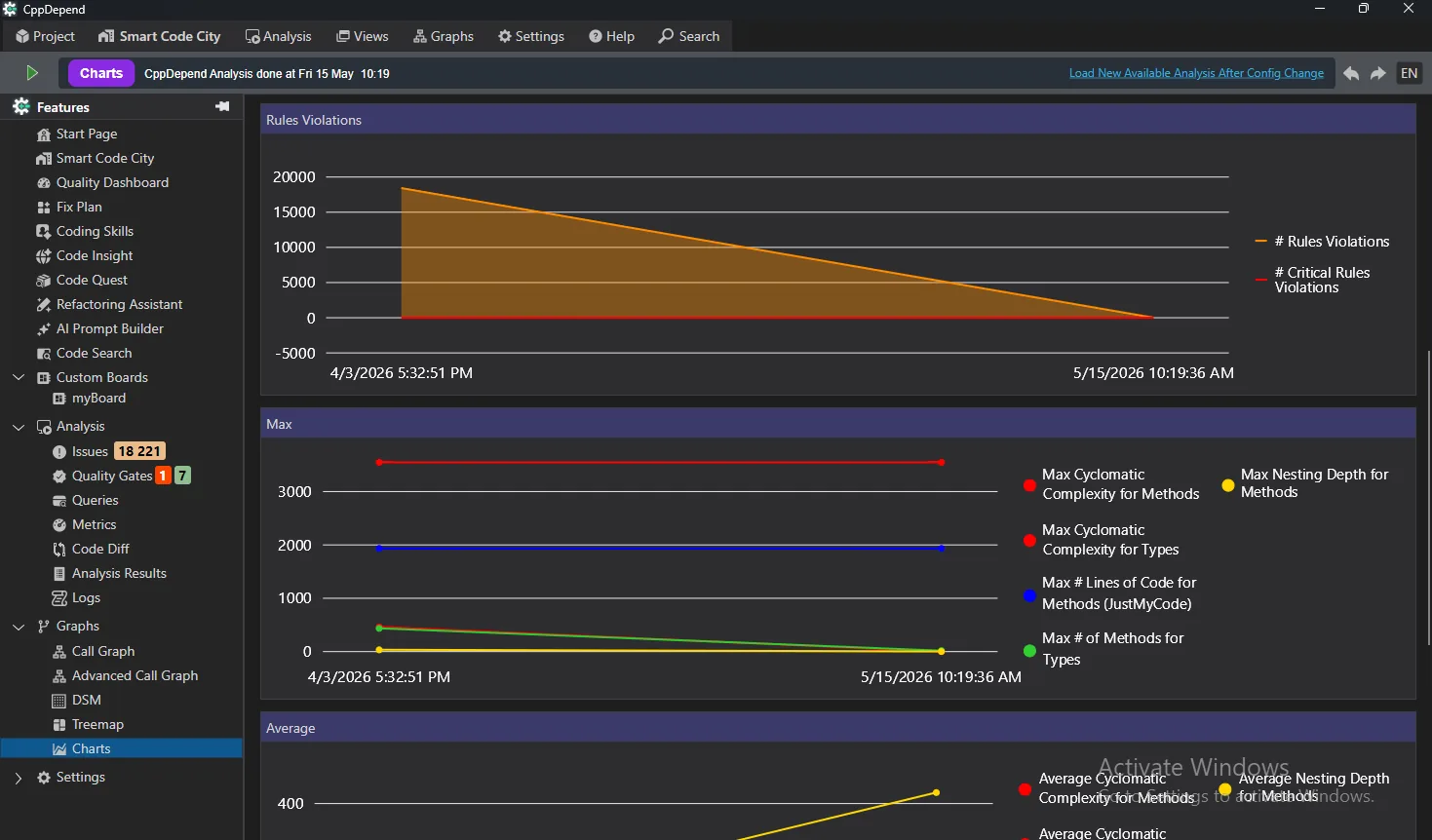Viewport: 1432px width, 840px height.
Task: Open Search from the menu bar
Action: pos(689,36)
